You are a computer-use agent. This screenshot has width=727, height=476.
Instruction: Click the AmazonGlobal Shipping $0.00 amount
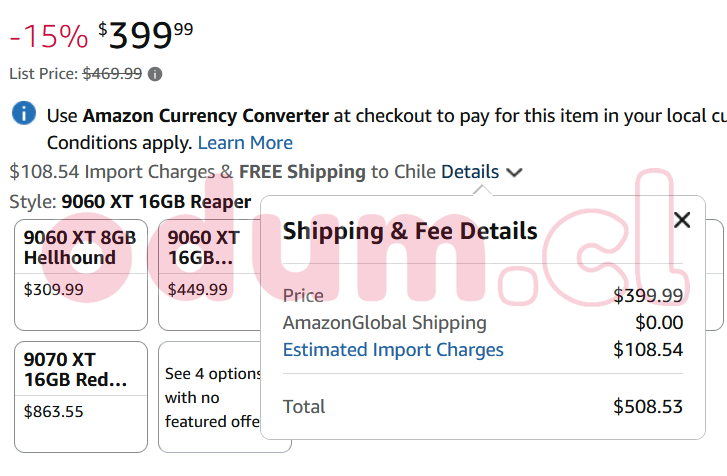click(x=659, y=322)
